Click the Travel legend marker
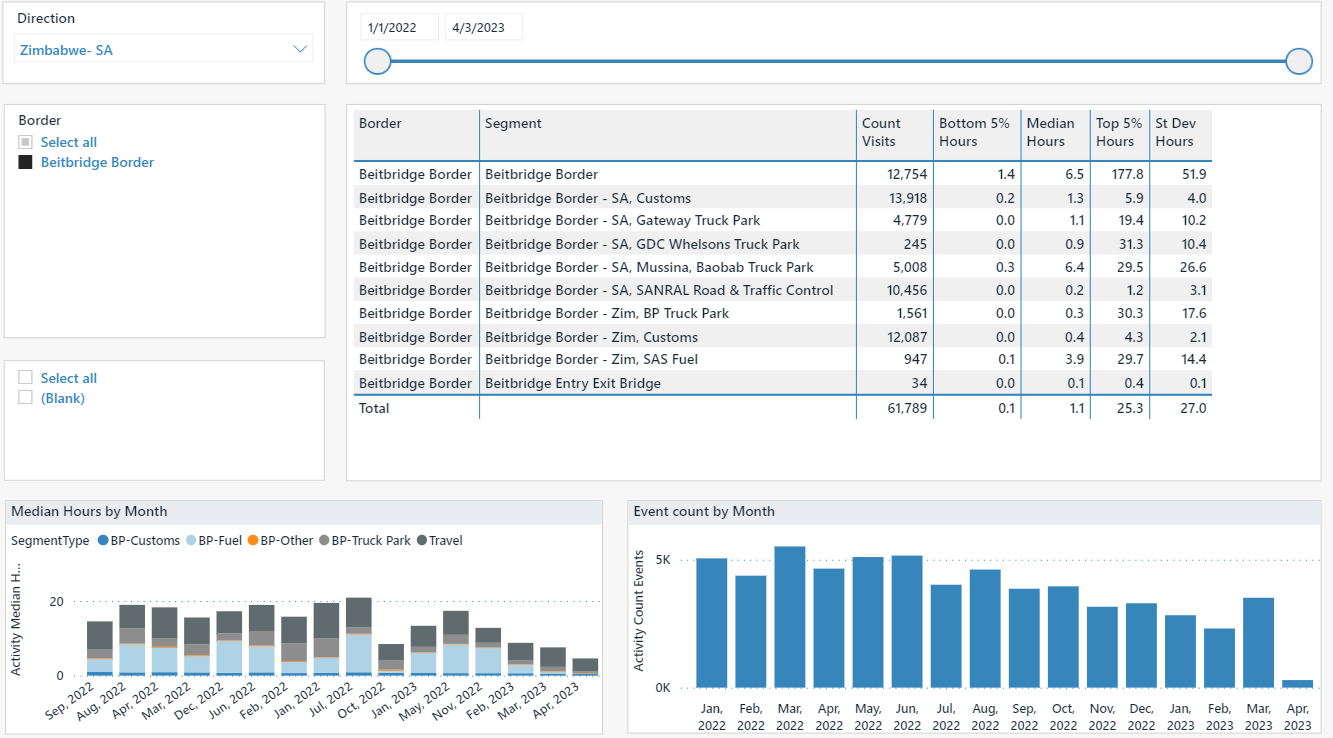1333x738 pixels. point(422,541)
